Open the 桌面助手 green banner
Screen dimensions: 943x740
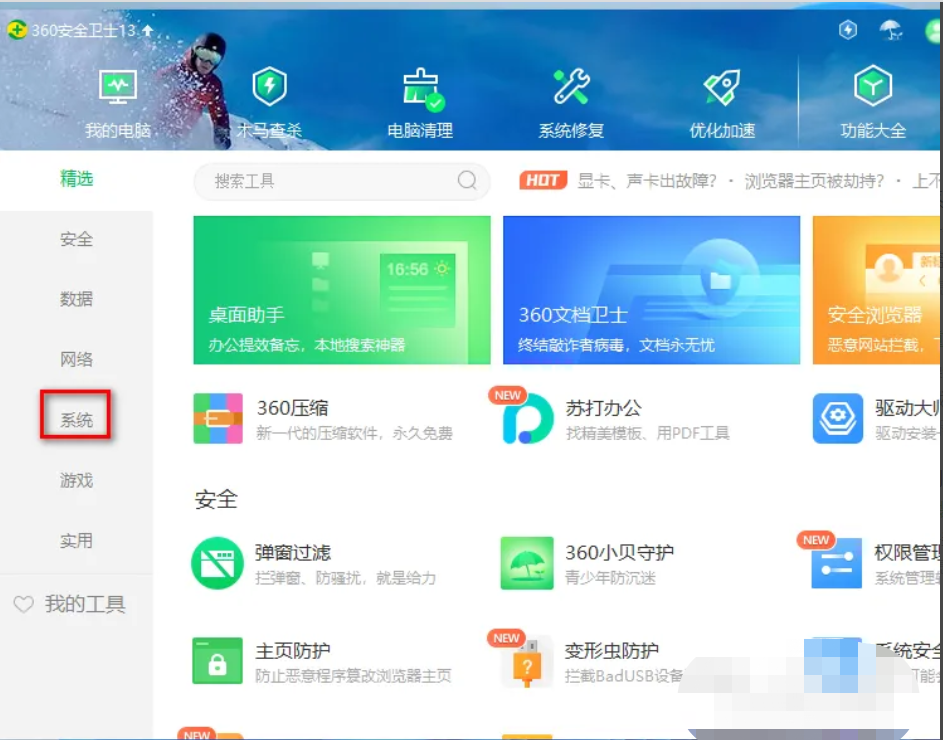(342, 290)
